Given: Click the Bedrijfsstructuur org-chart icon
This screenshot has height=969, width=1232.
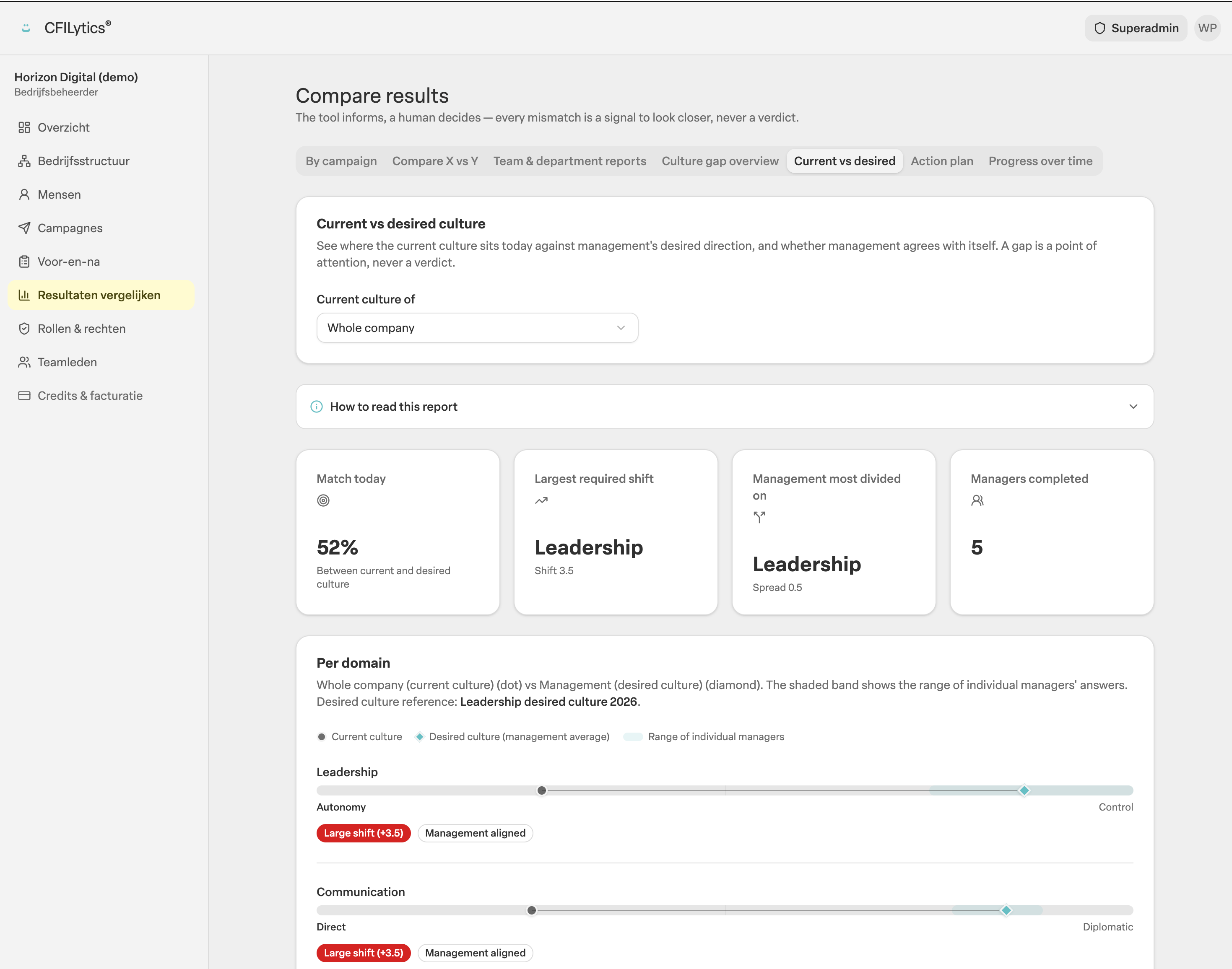Looking at the screenshot, I should pos(24,161).
